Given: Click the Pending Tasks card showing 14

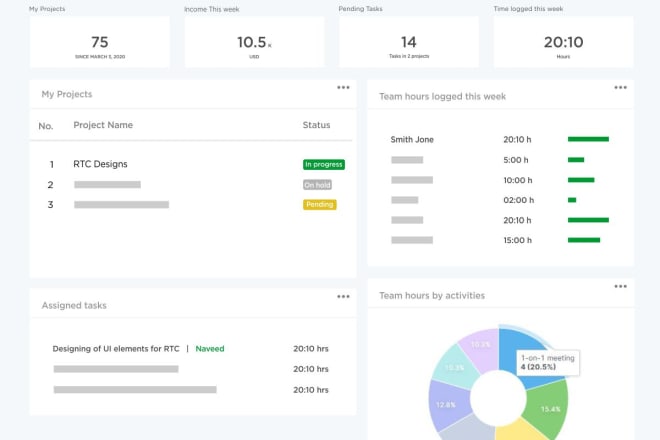Looking at the screenshot, I should pyautogui.click(x=409, y=42).
